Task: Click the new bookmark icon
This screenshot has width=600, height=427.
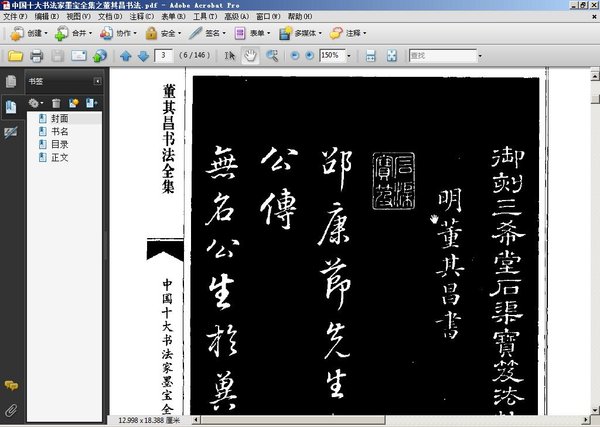Action: 73,103
